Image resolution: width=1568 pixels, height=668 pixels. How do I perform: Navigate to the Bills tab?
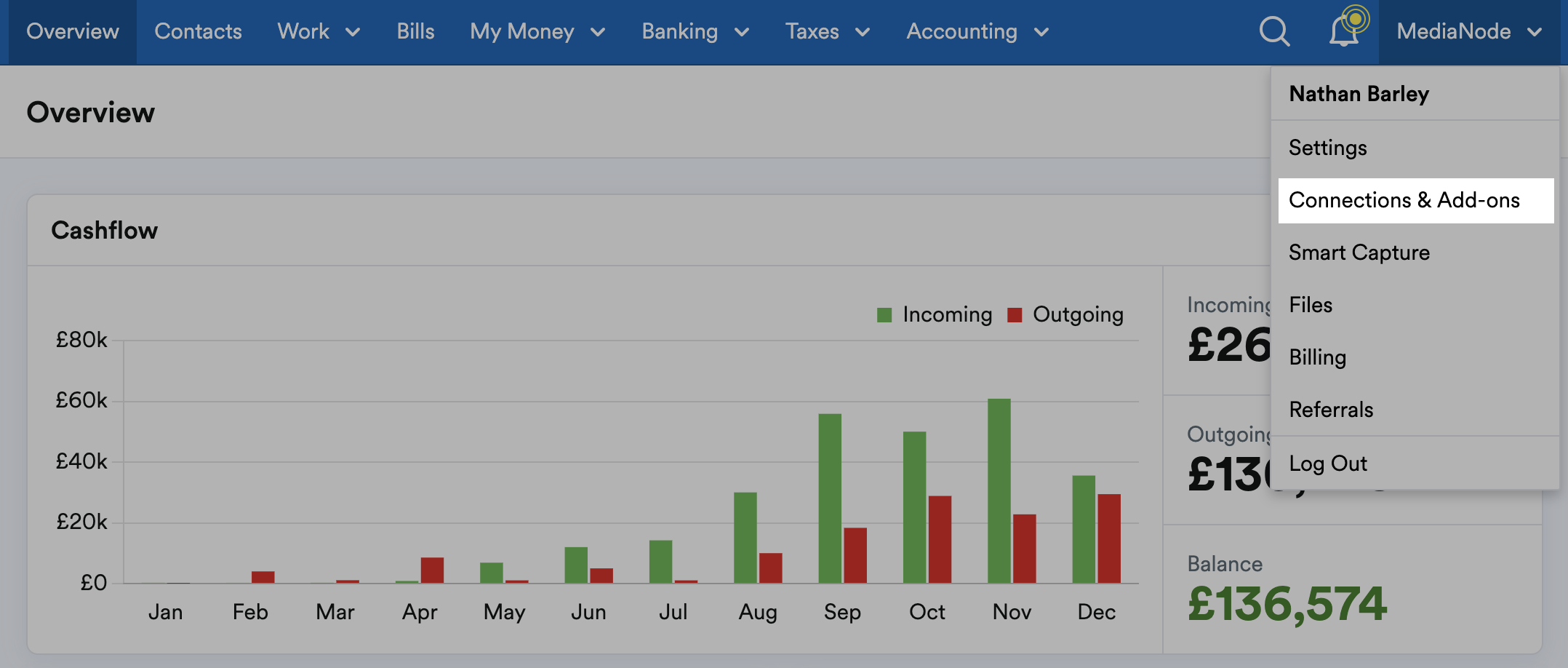click(415, 31)
